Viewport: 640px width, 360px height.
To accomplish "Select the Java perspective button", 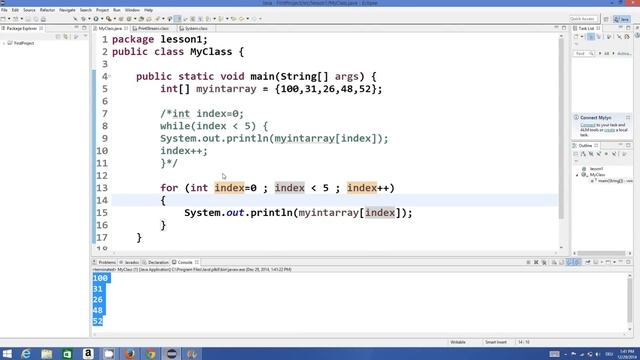I will click(x=622, y=19).
